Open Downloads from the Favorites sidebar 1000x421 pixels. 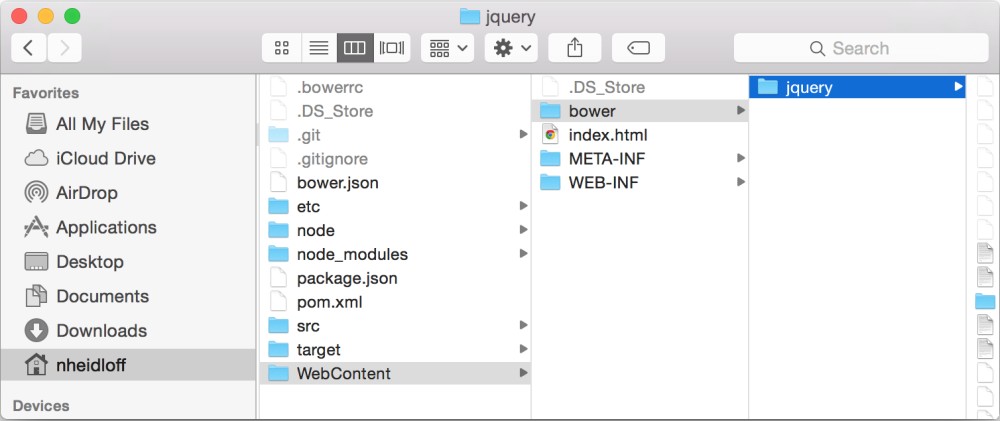click(85, 330)
